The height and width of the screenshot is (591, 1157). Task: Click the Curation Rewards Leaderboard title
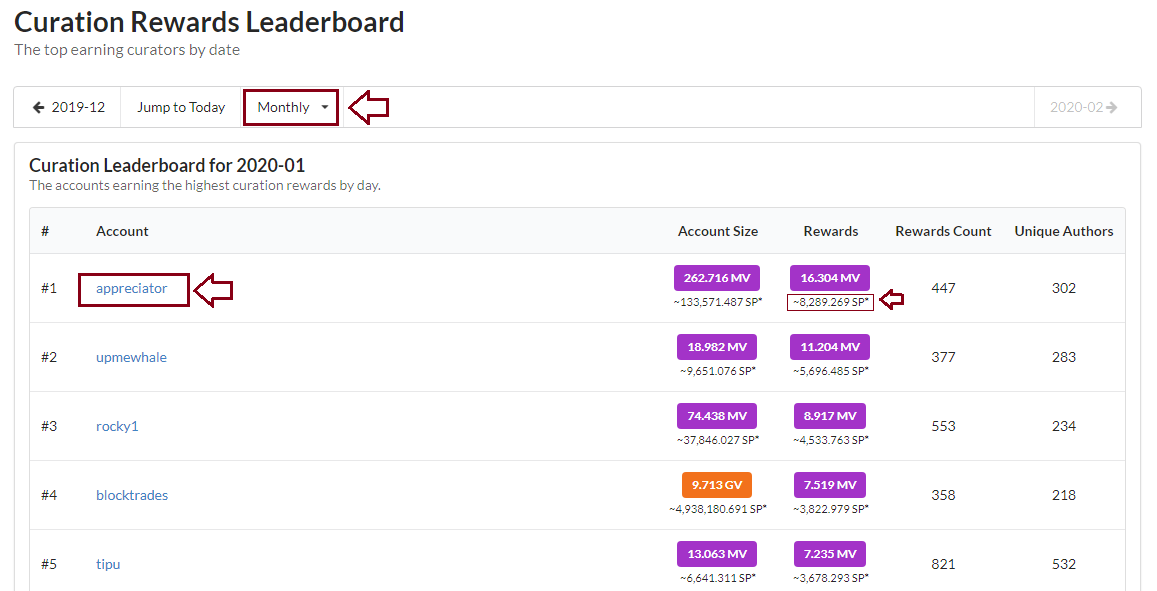click(209, 22)
